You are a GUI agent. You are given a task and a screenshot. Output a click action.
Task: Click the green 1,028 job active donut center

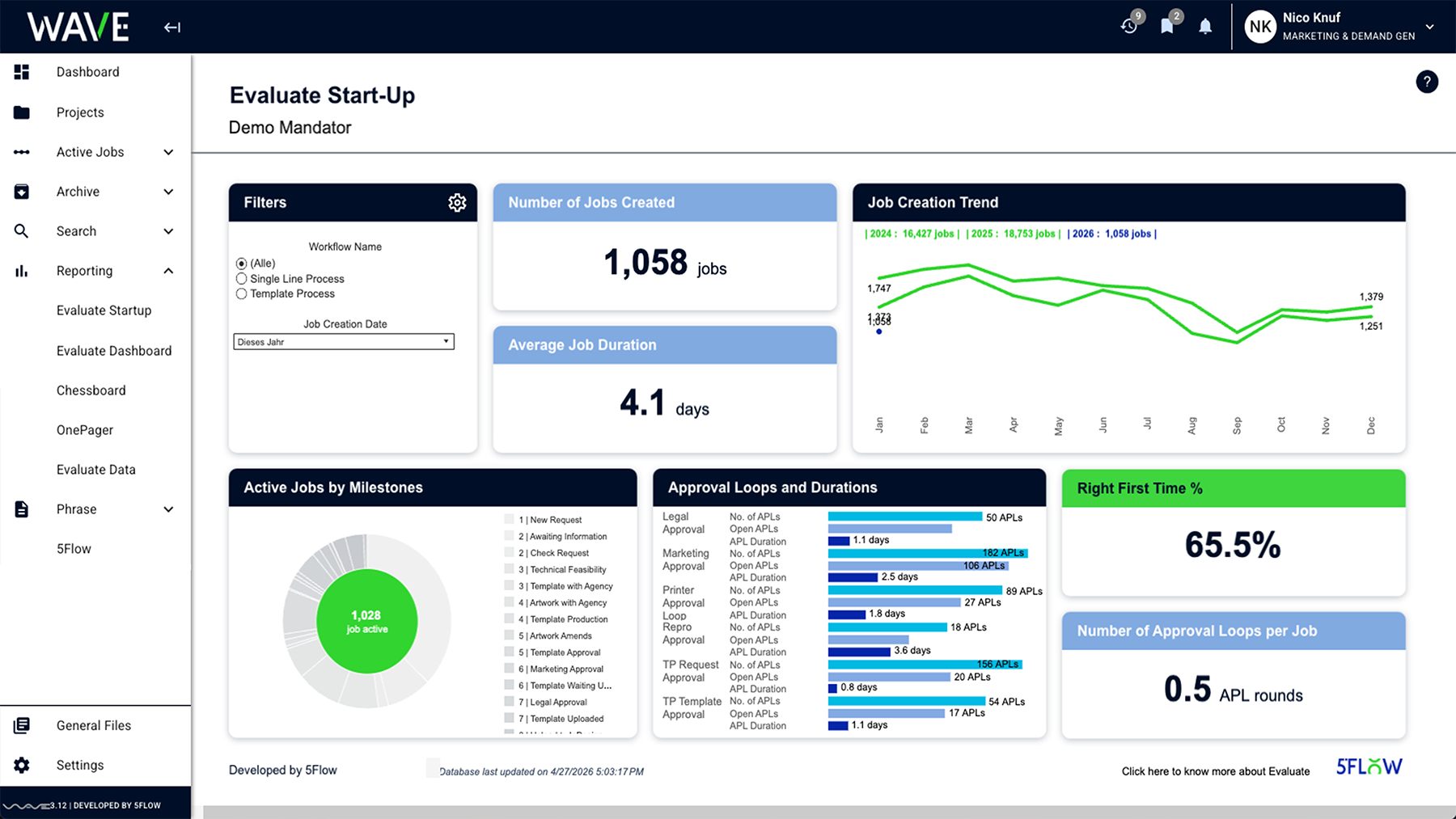tap(367, 621)
